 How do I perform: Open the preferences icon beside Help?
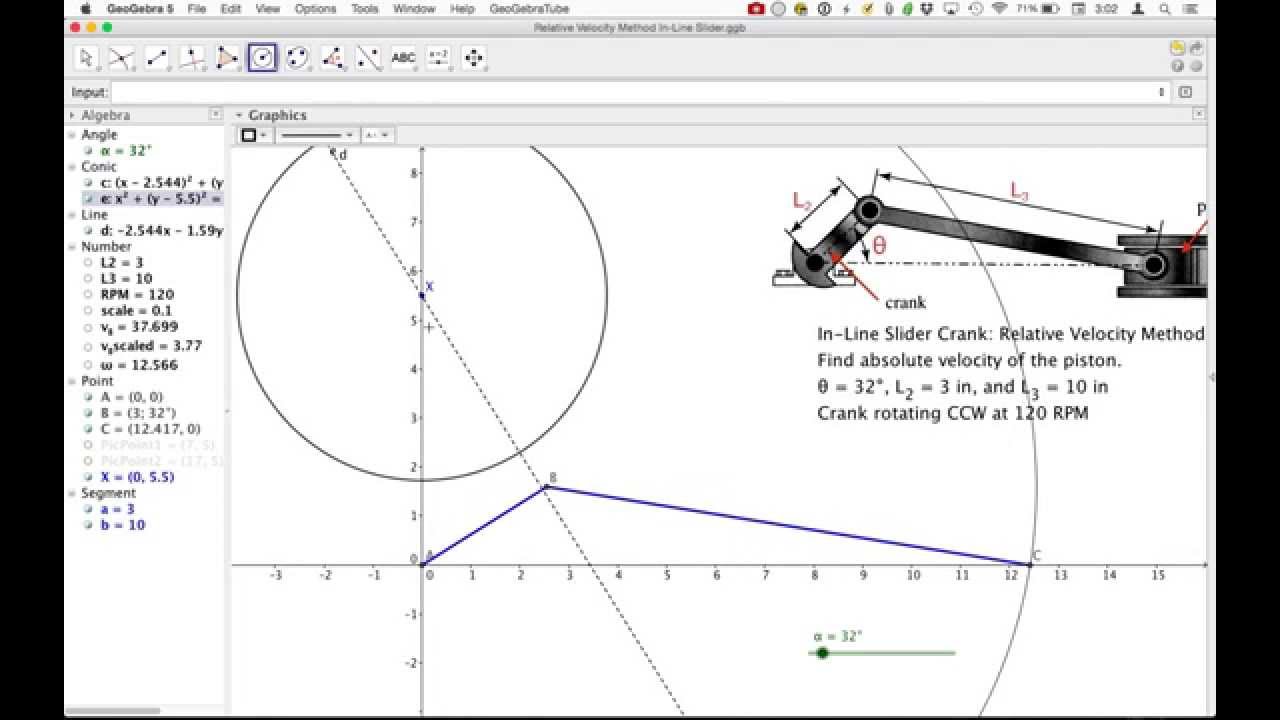(x=1195, y=66)
